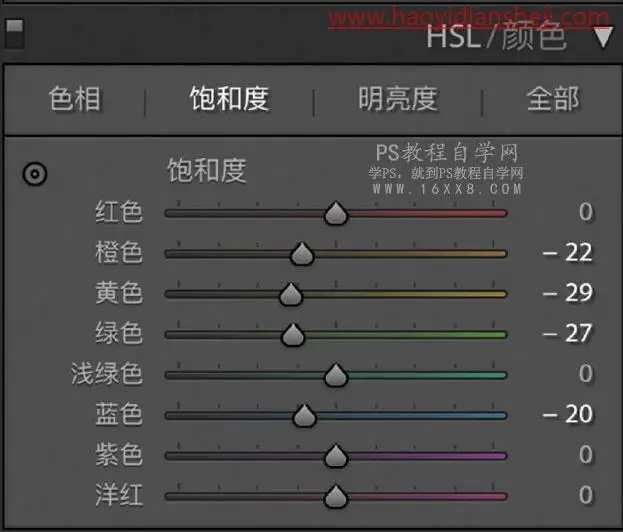
Task: Click the 紫色 saturation slider handle
Action: [336, 456]
